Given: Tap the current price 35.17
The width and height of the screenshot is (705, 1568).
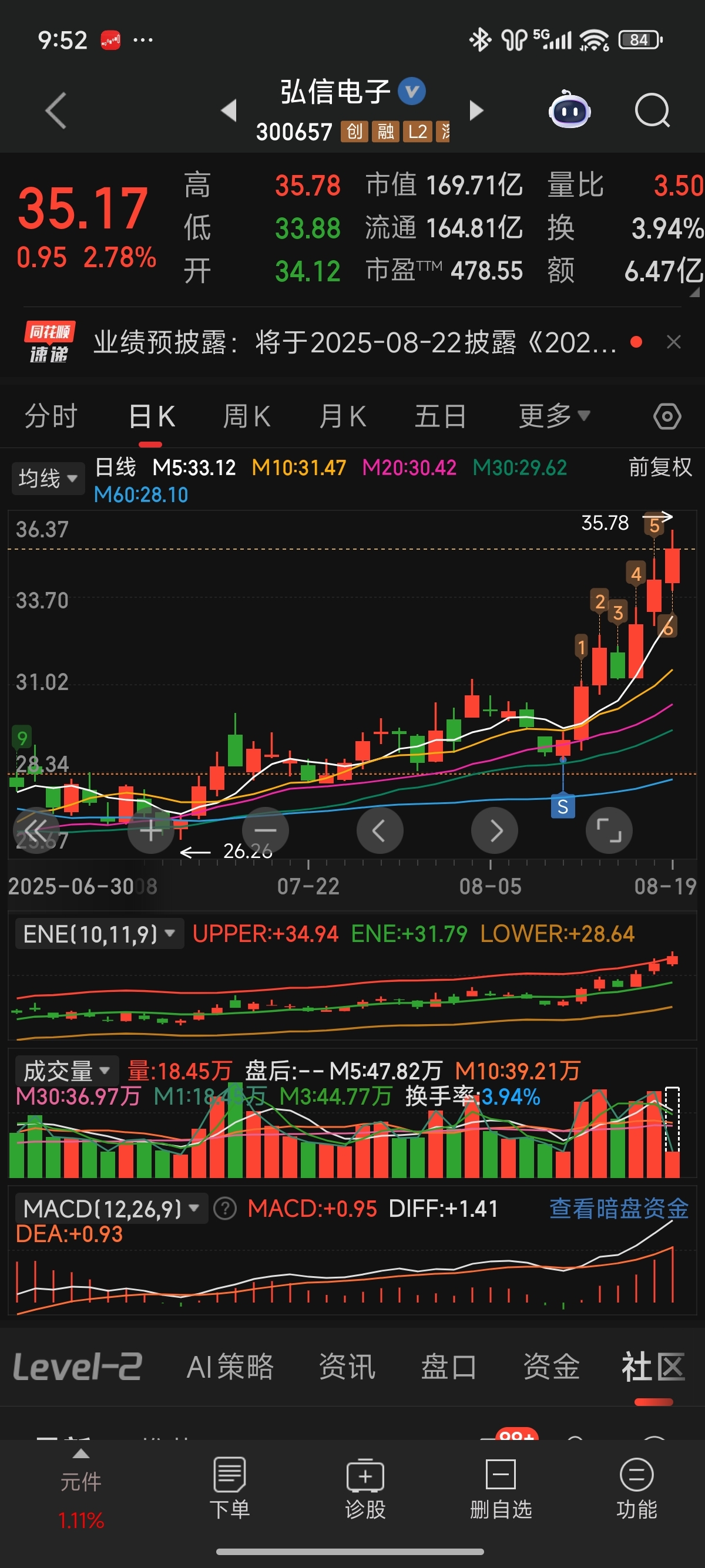Looking at the screenshot, I should pos(83,208).
